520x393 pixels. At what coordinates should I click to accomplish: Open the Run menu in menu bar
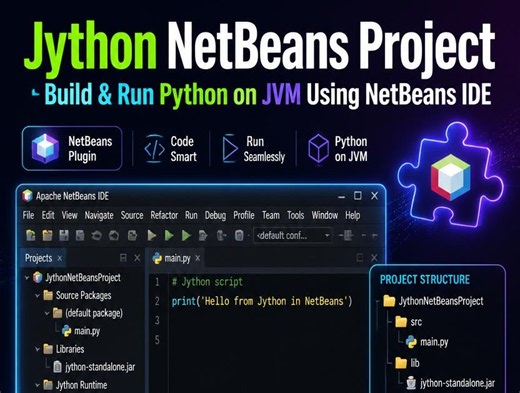click(x=191, y=215)
